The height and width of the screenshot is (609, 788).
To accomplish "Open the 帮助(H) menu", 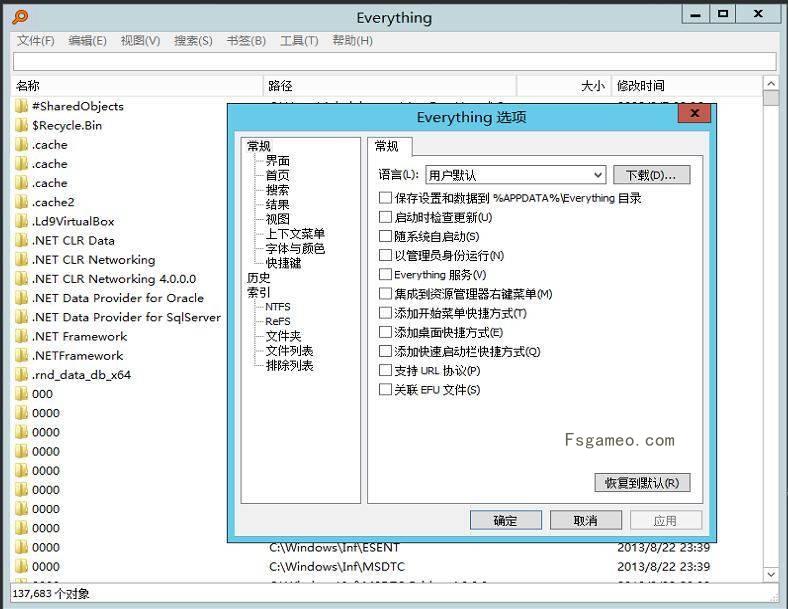I will (352, 41).
